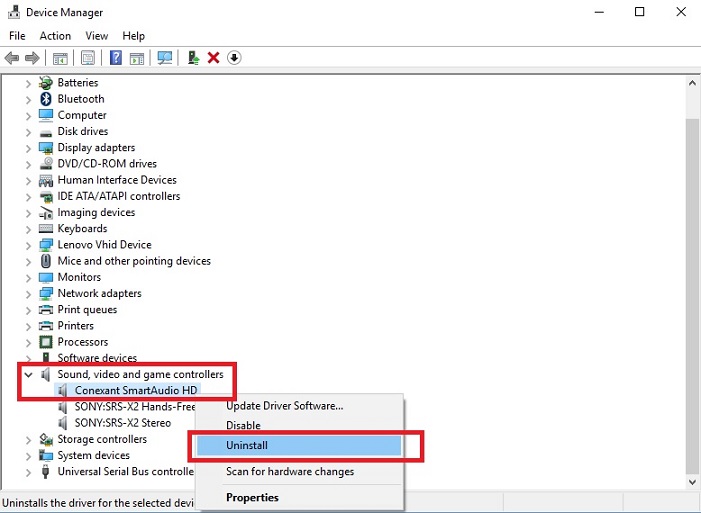The height and width of the screenshot is (513, 701).
Task: Click the action pane toolbar icon
Action: coord(137,58)
